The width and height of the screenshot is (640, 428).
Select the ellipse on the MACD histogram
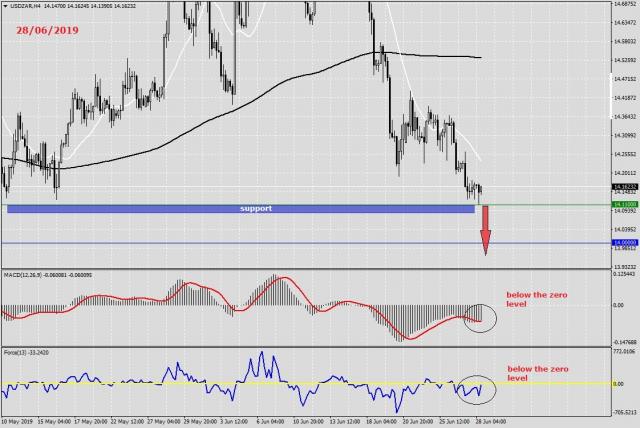[481, 317]
